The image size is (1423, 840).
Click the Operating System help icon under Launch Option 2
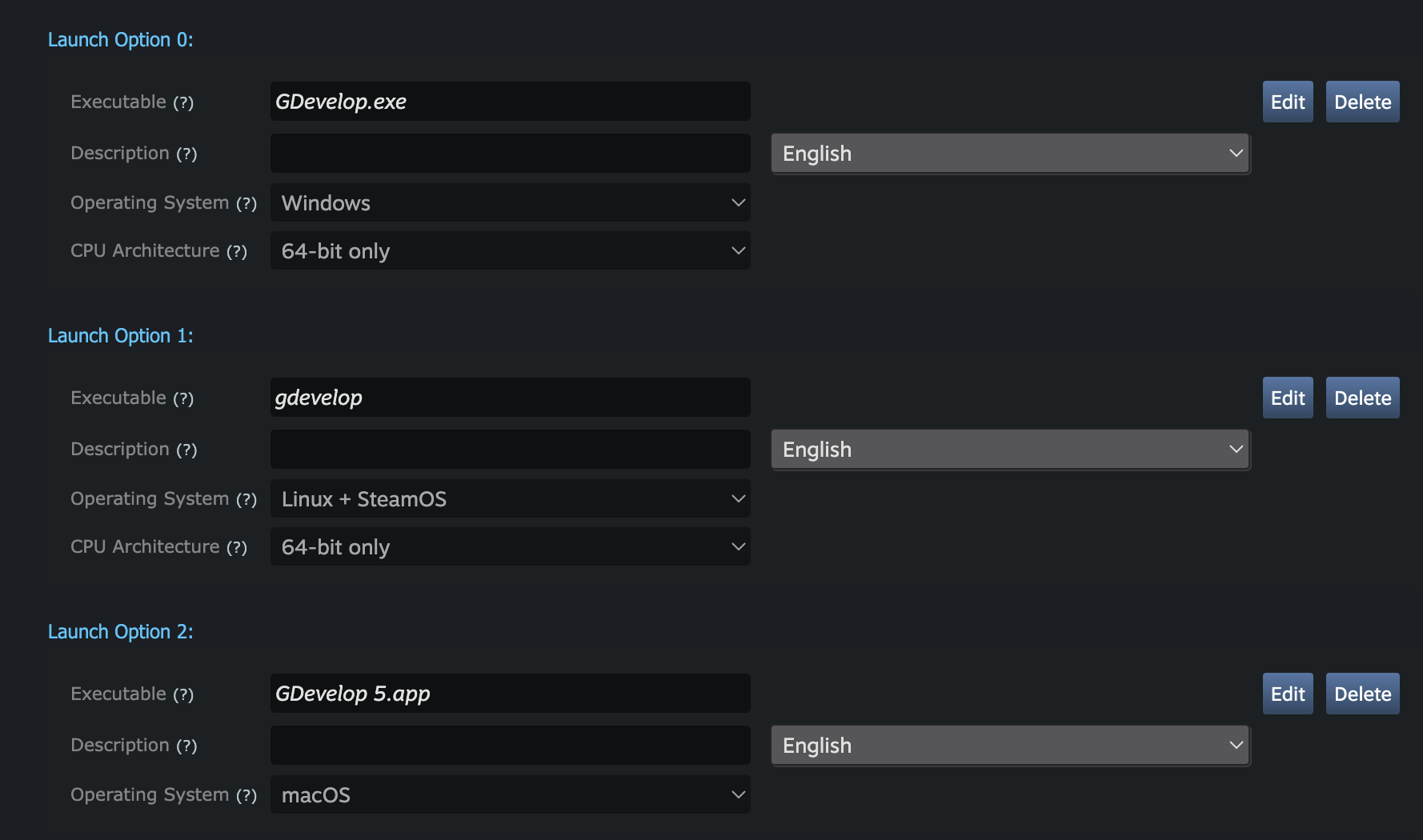(247, 795)
